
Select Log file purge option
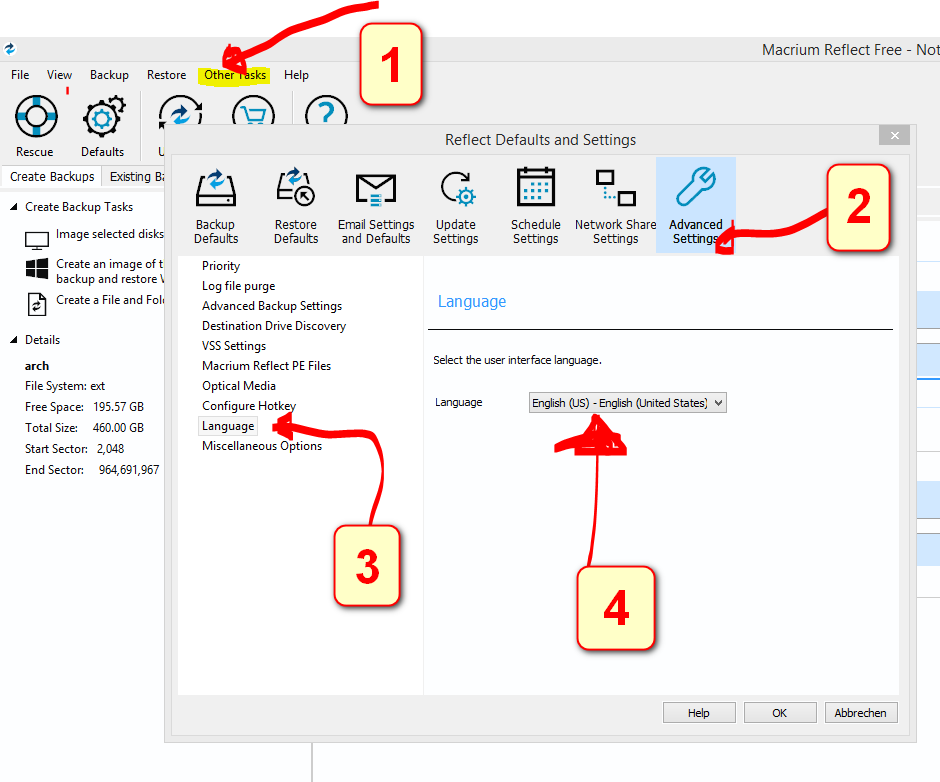click(239, 286)
